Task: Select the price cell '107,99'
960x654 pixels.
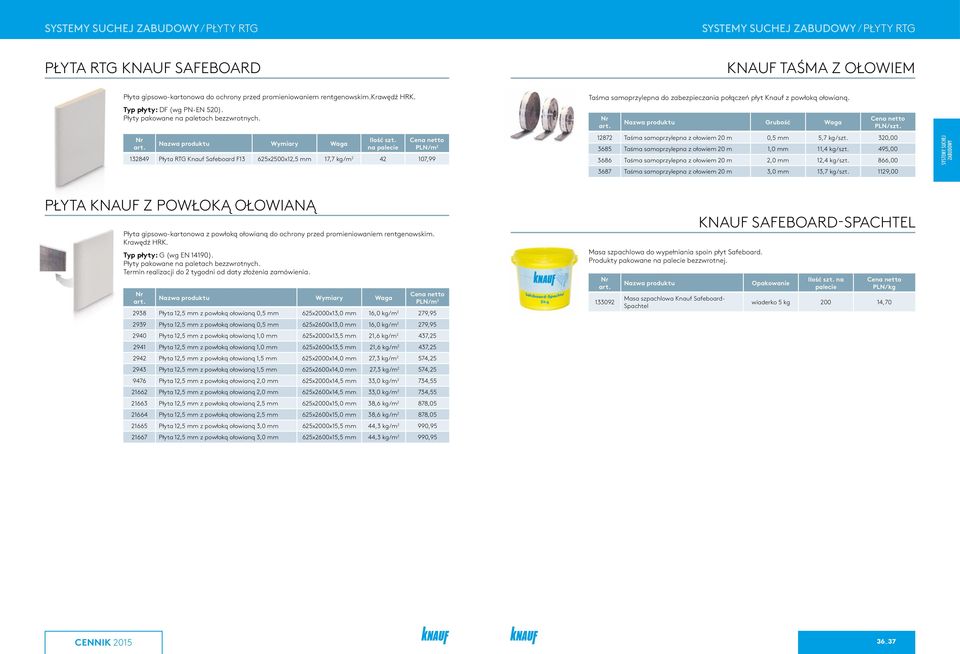Action: pyautogui.click(x=427, y=159)
